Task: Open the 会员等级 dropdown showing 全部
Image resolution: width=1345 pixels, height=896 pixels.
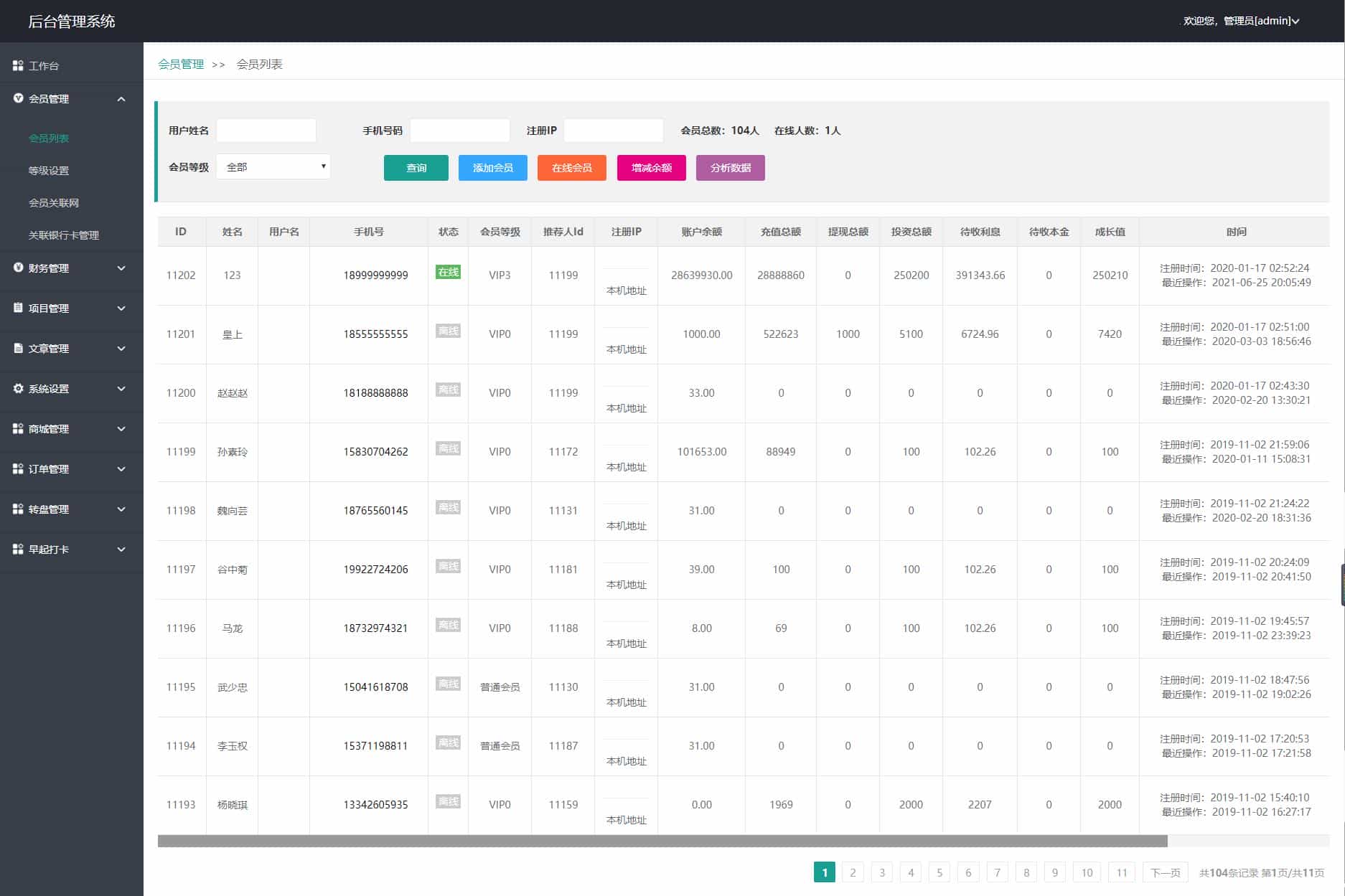Action: [x=273, y=166]
